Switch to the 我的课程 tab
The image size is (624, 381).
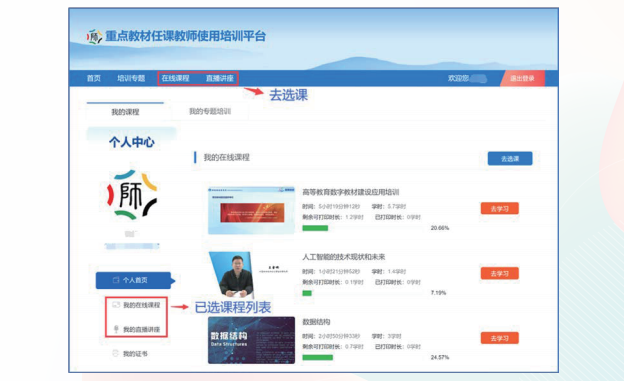[125, 112]
